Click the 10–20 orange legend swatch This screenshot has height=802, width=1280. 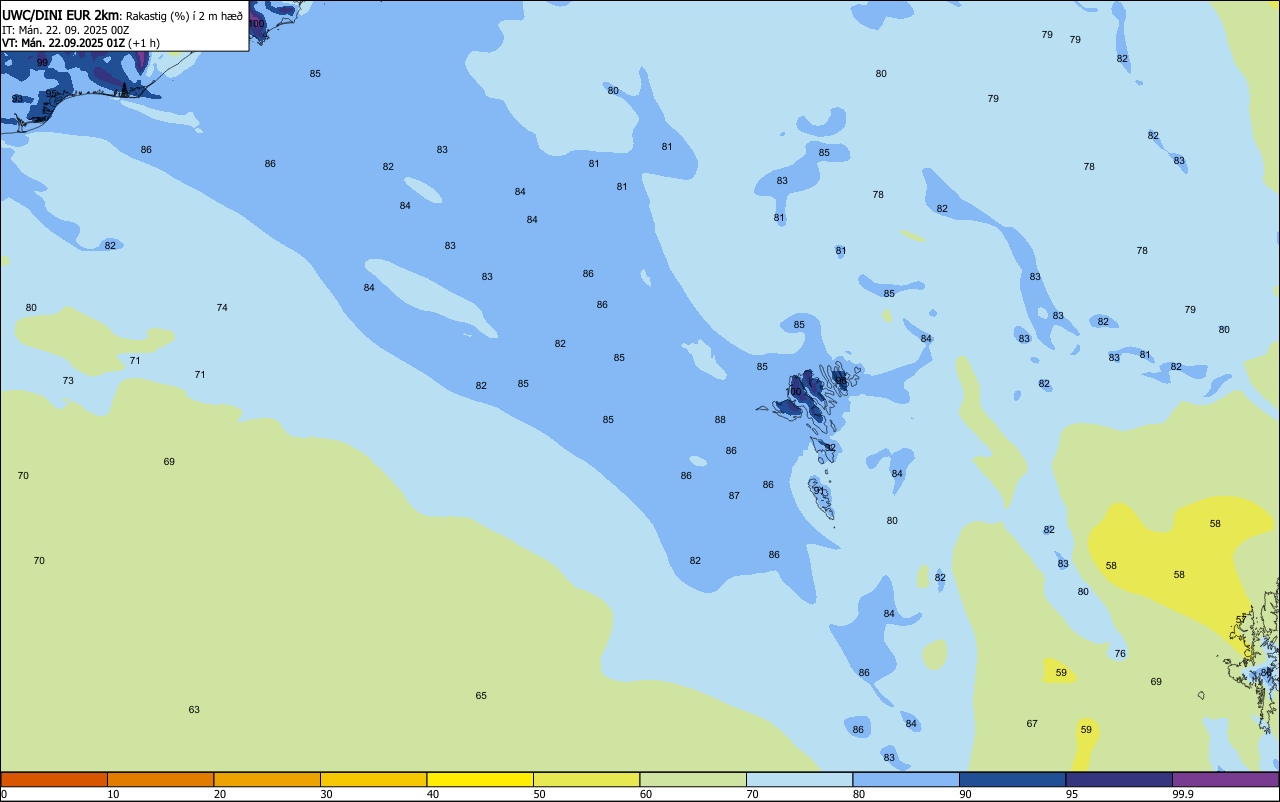click(x=160, y=779)
